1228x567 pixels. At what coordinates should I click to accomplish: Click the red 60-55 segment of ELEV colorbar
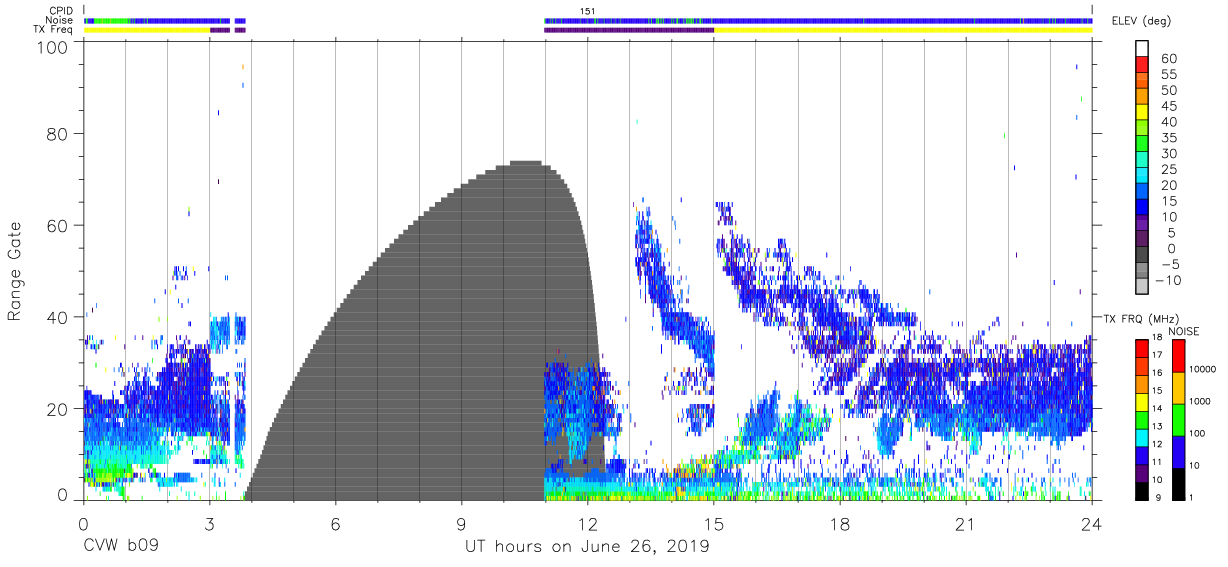click(x=1142, y=66)
